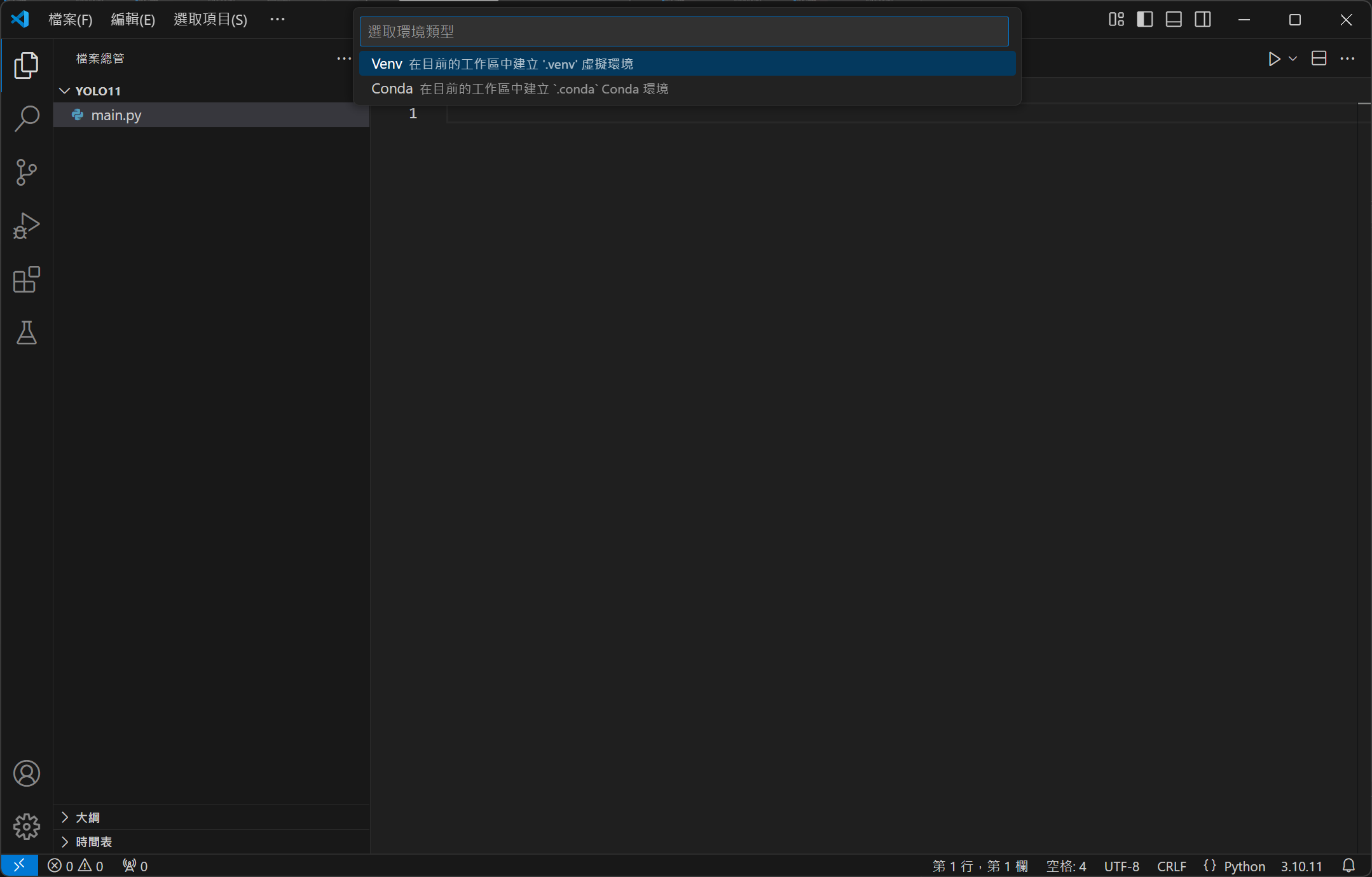Viewport: 1372px width, 877px height.
Task: Click Python 3.10.11 interpreter in status bar
Action: tap(1301, 866)
